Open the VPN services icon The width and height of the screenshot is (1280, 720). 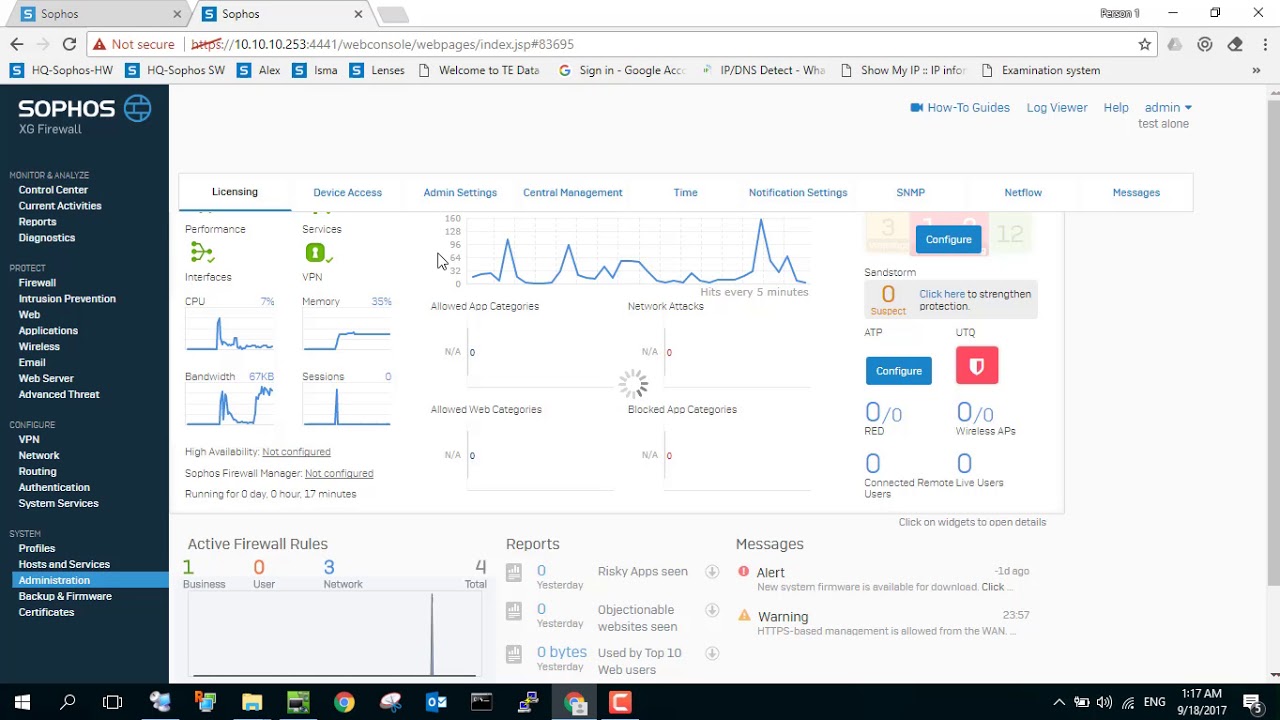(x=318, y=253)
